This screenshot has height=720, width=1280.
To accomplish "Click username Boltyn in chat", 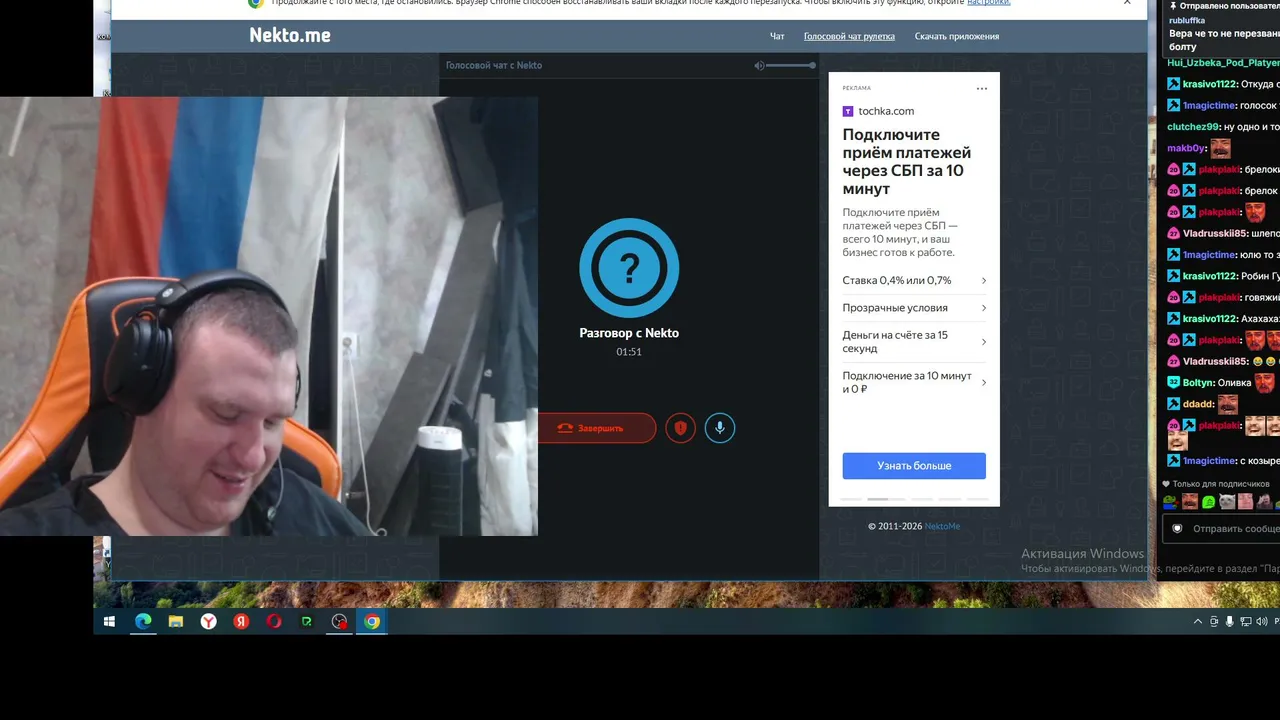I will (1199, 383).
